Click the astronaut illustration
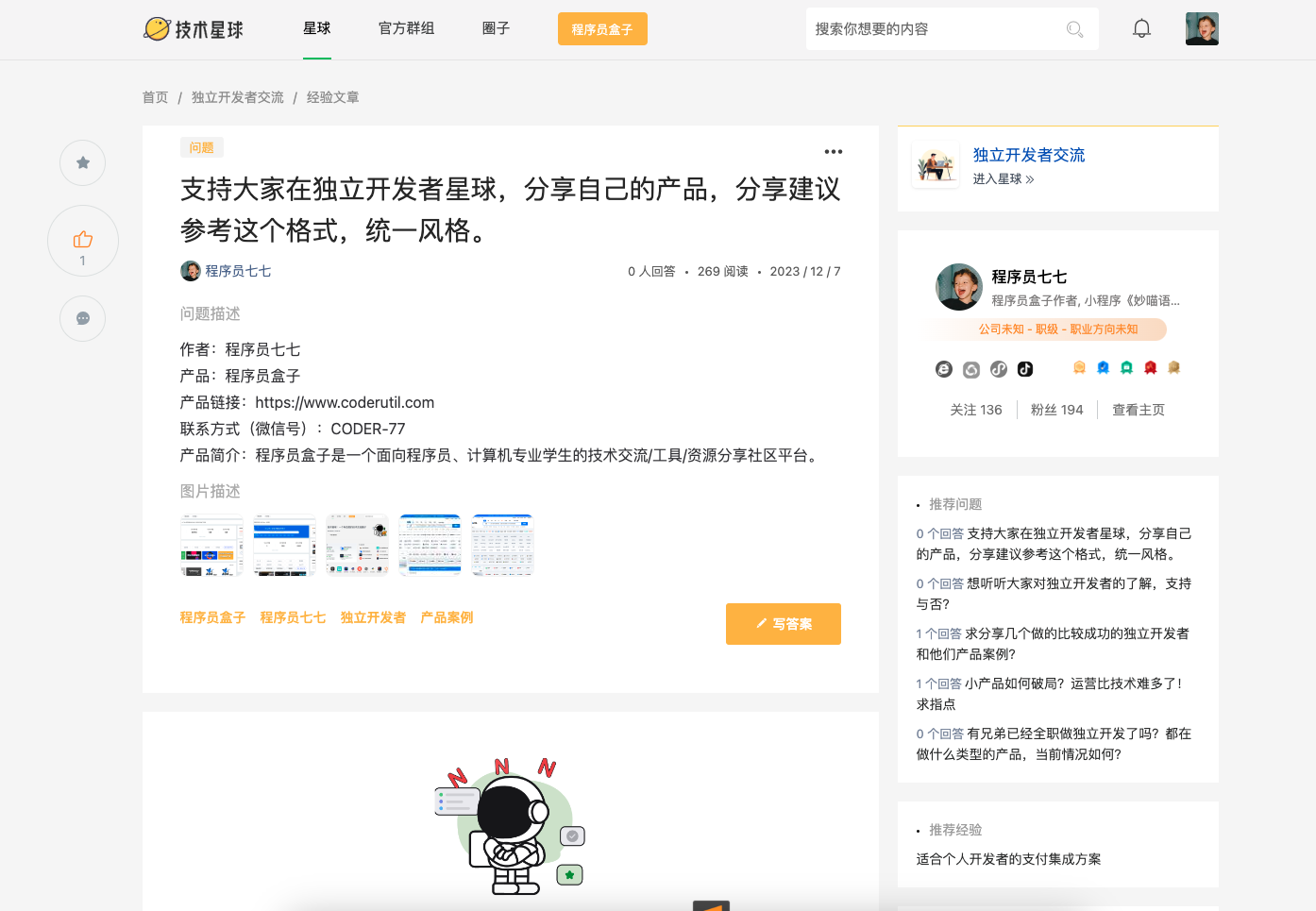1316x911 pixels. click(x=511, y=826)
